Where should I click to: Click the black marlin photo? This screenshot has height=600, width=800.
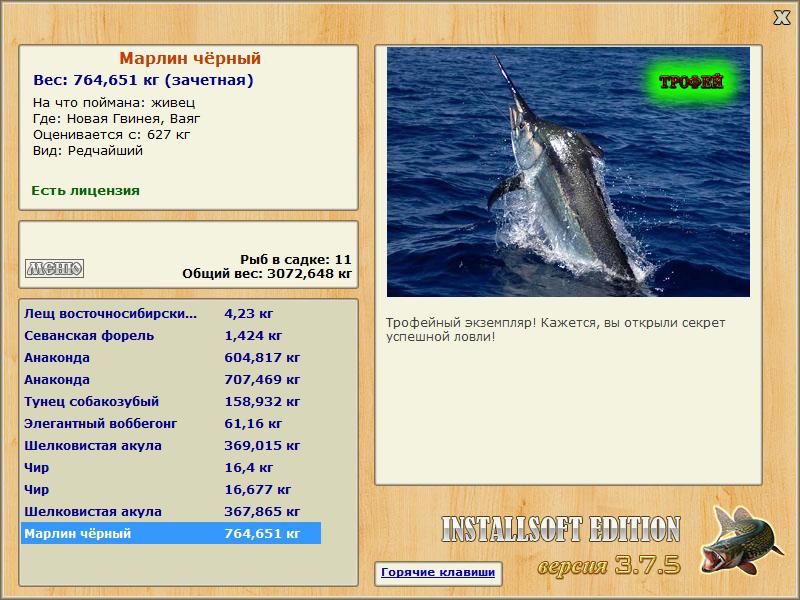click(568, 172)
